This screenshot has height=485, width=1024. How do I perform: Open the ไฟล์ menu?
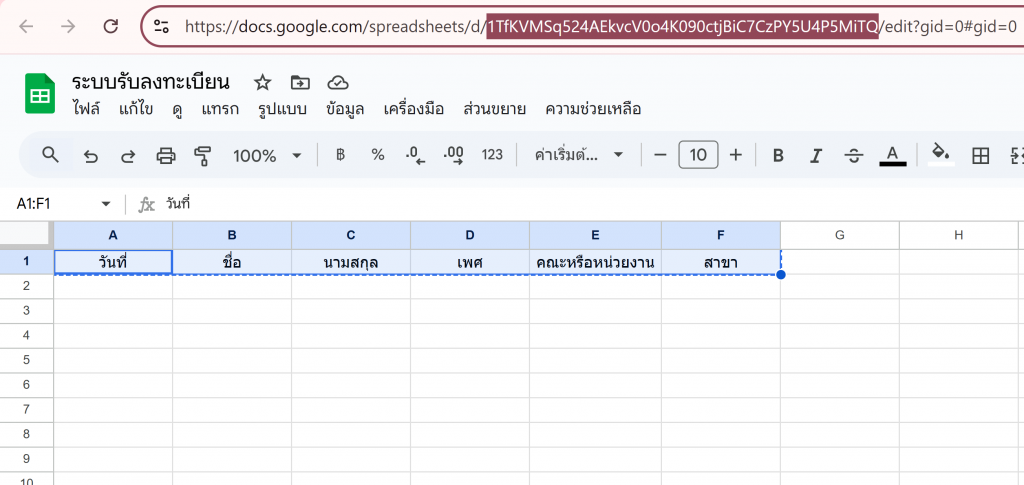pyautogui.click(x=87, y=109)
